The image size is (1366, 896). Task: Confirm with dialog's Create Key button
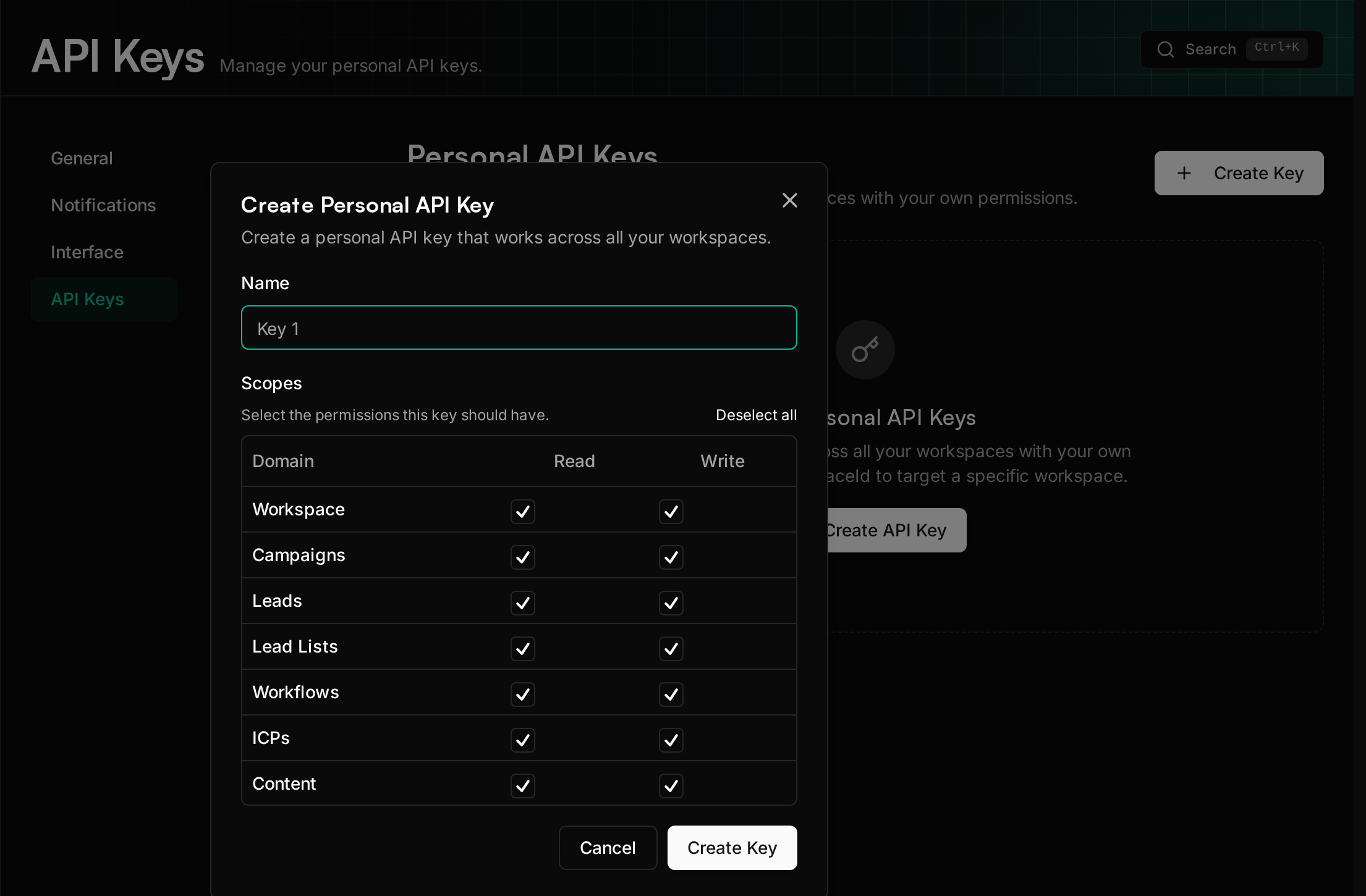(732, 848)
